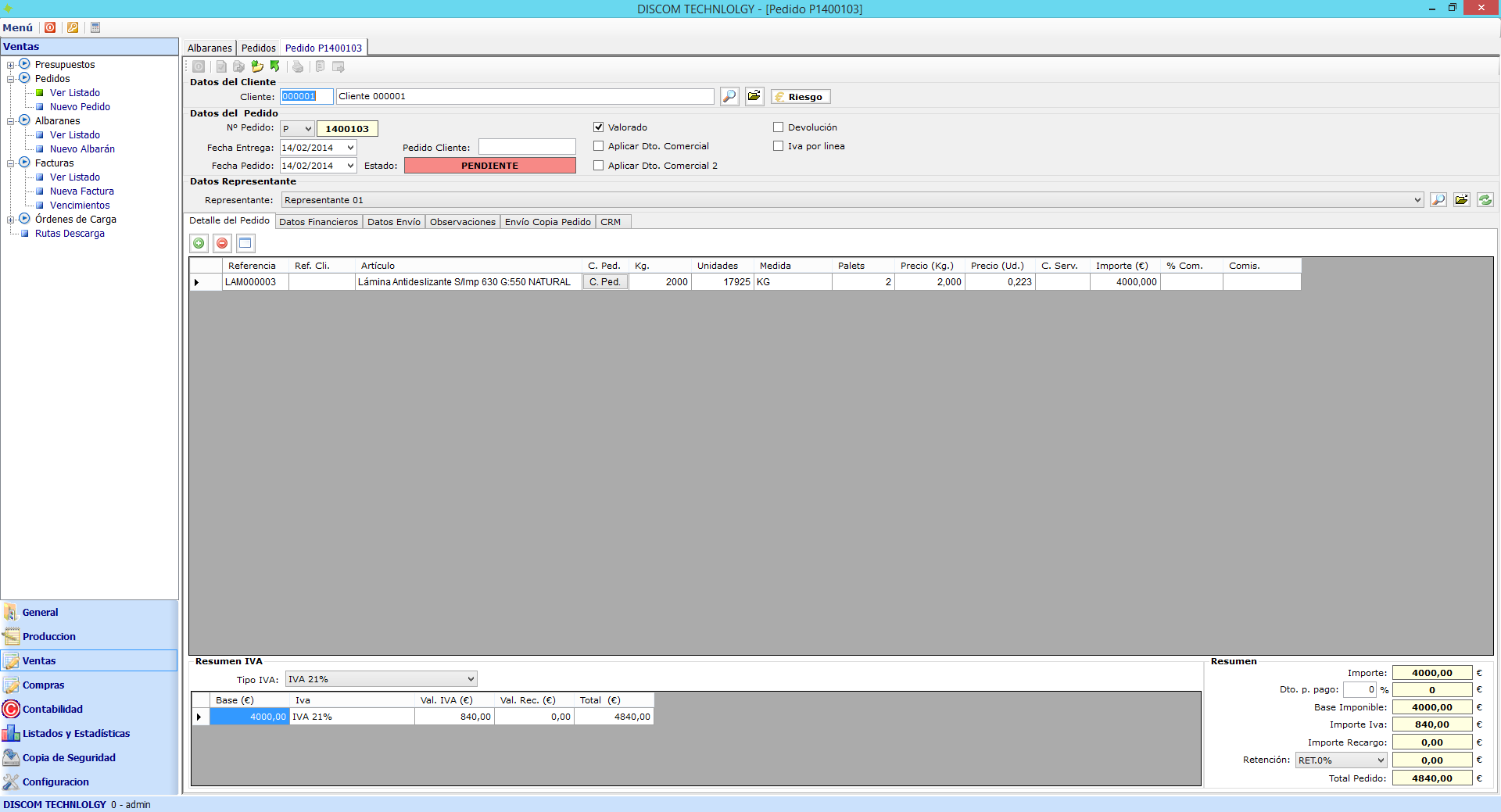1501x812 pixels.
Task: Click the printer icon in the toolbar
Action: (x=298, y=67)
